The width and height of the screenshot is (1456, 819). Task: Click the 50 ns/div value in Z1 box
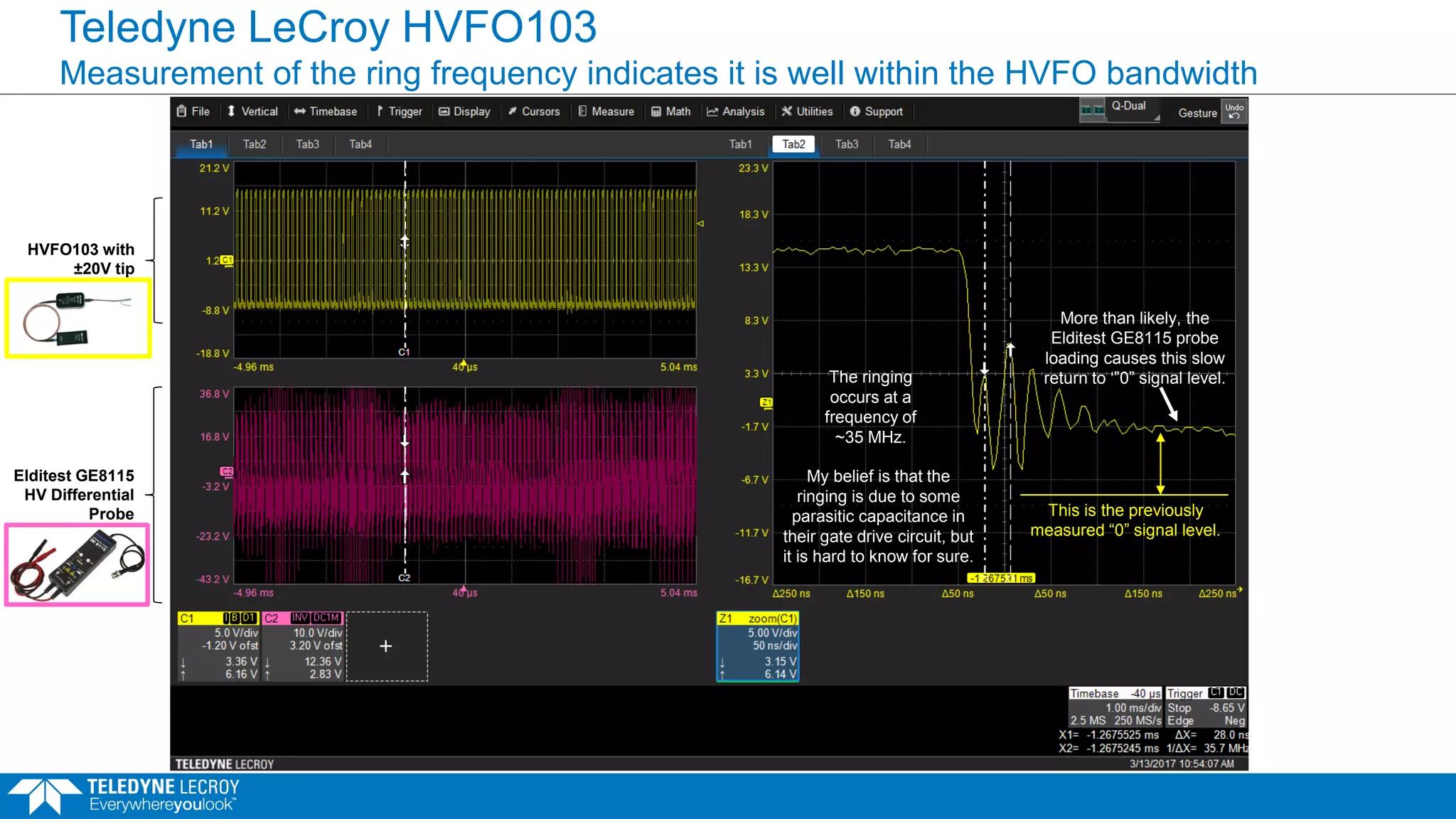[x=775, y=646]
